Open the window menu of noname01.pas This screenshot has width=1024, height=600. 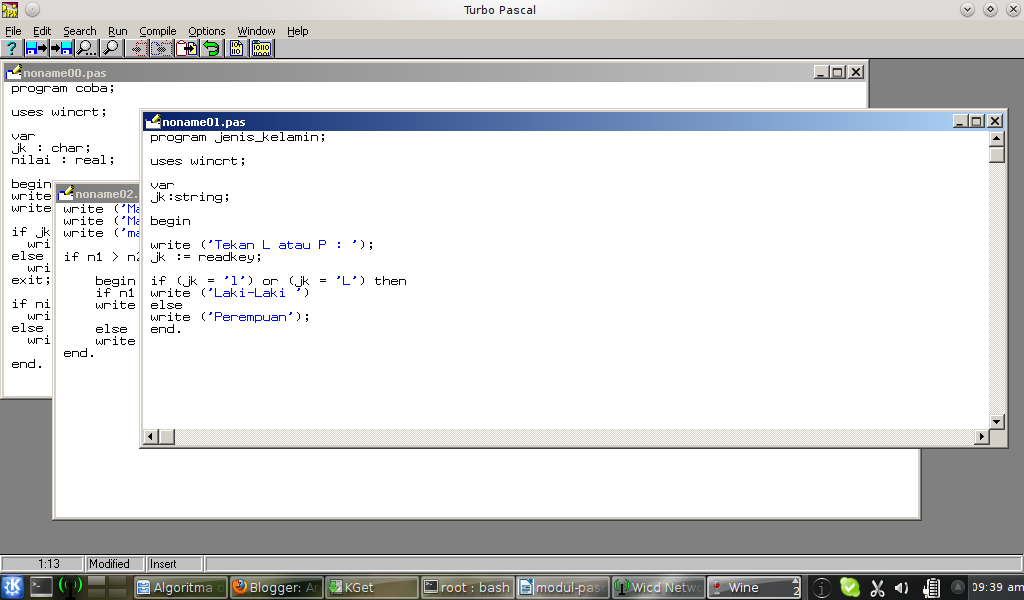[153, 120]
